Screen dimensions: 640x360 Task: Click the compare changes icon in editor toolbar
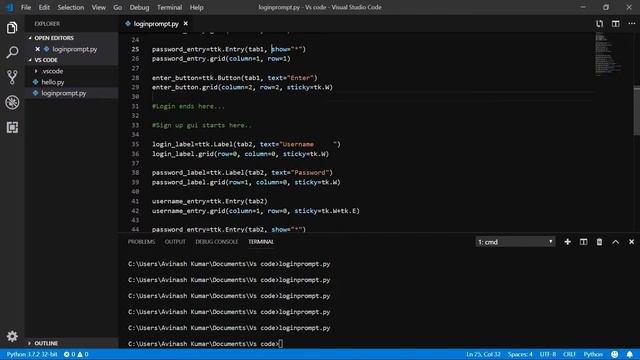[x=599, y=24]
